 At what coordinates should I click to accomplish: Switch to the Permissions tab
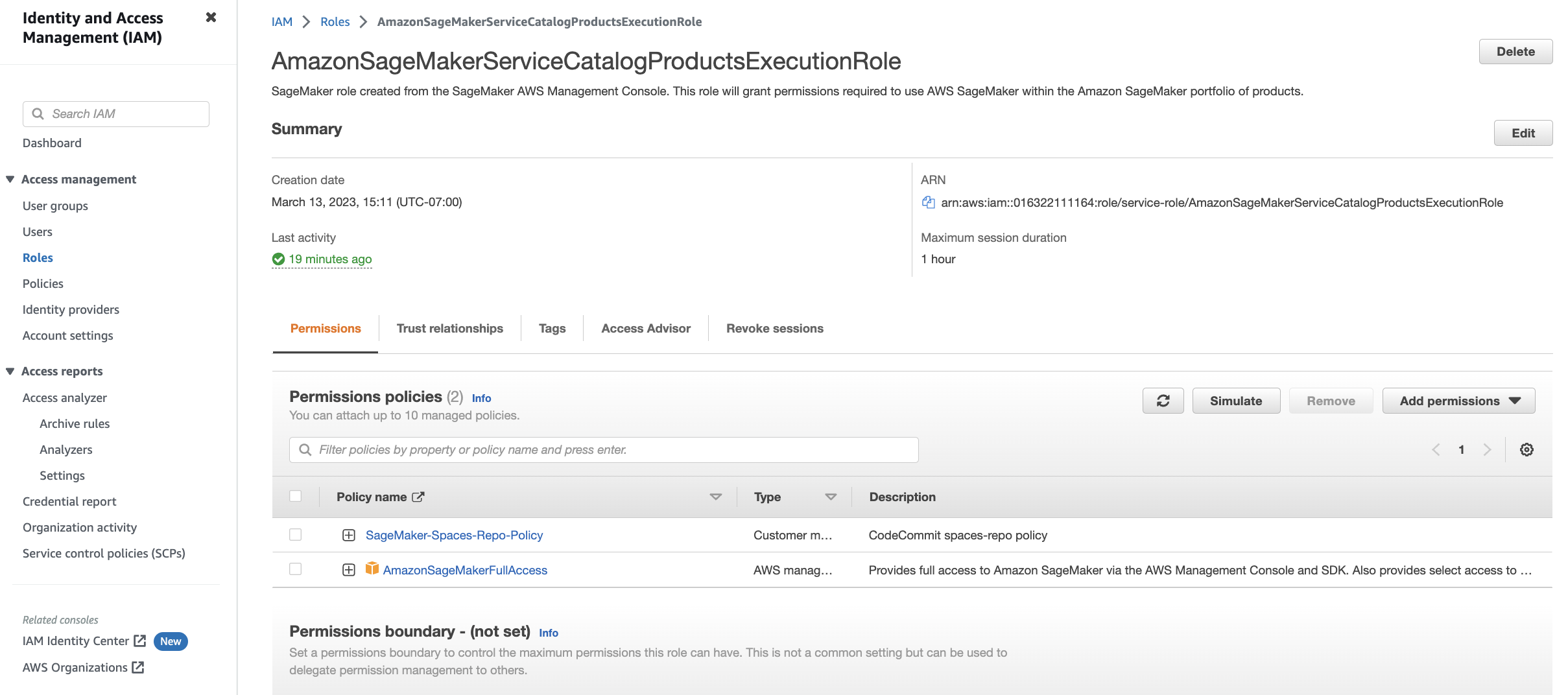pyautogui.click(x=326, y=329)
